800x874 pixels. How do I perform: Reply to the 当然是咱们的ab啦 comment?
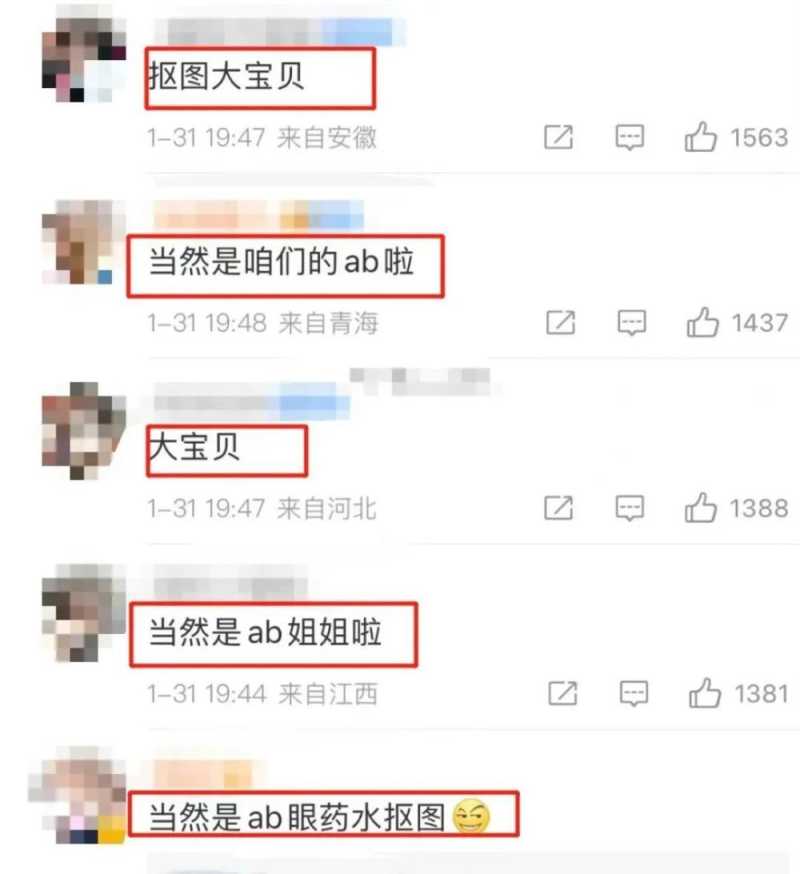(632, 323)
